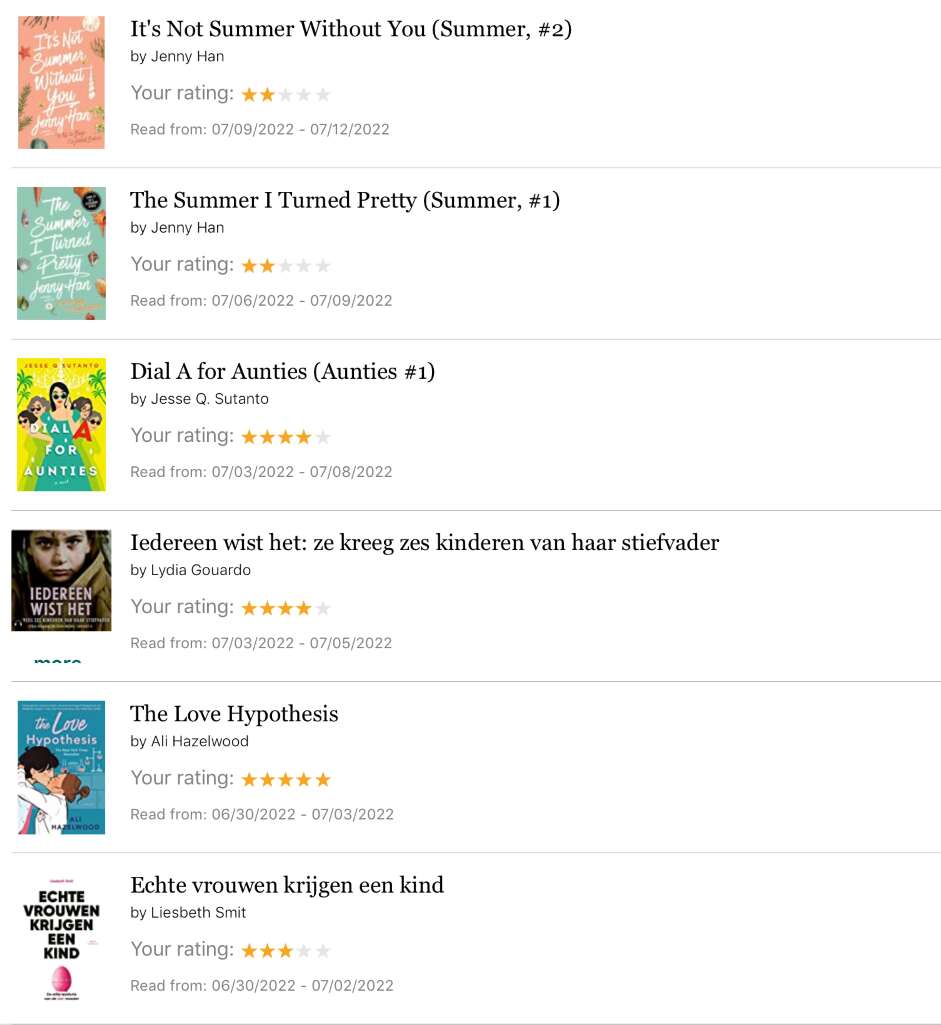Open Echte vrouwen krijgen een kind title
This screenshot has width=941, height=1025.
[x=287, y=885]
